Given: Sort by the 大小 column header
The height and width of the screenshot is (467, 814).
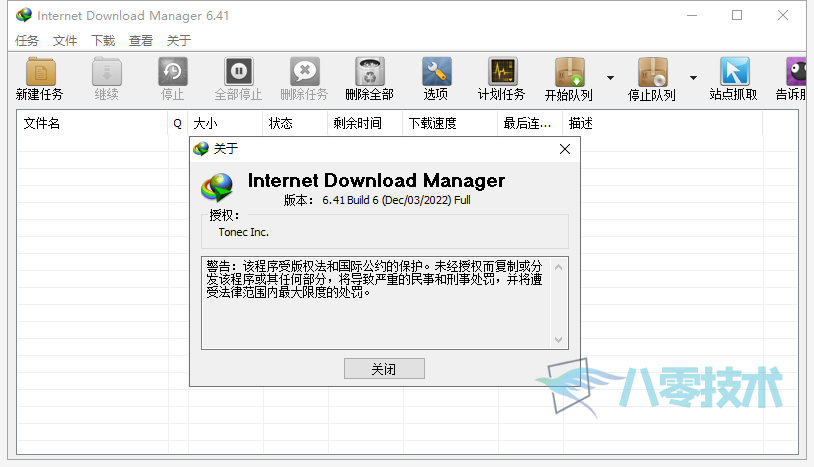Looking at the screenshot, I should tap(225, 123).
